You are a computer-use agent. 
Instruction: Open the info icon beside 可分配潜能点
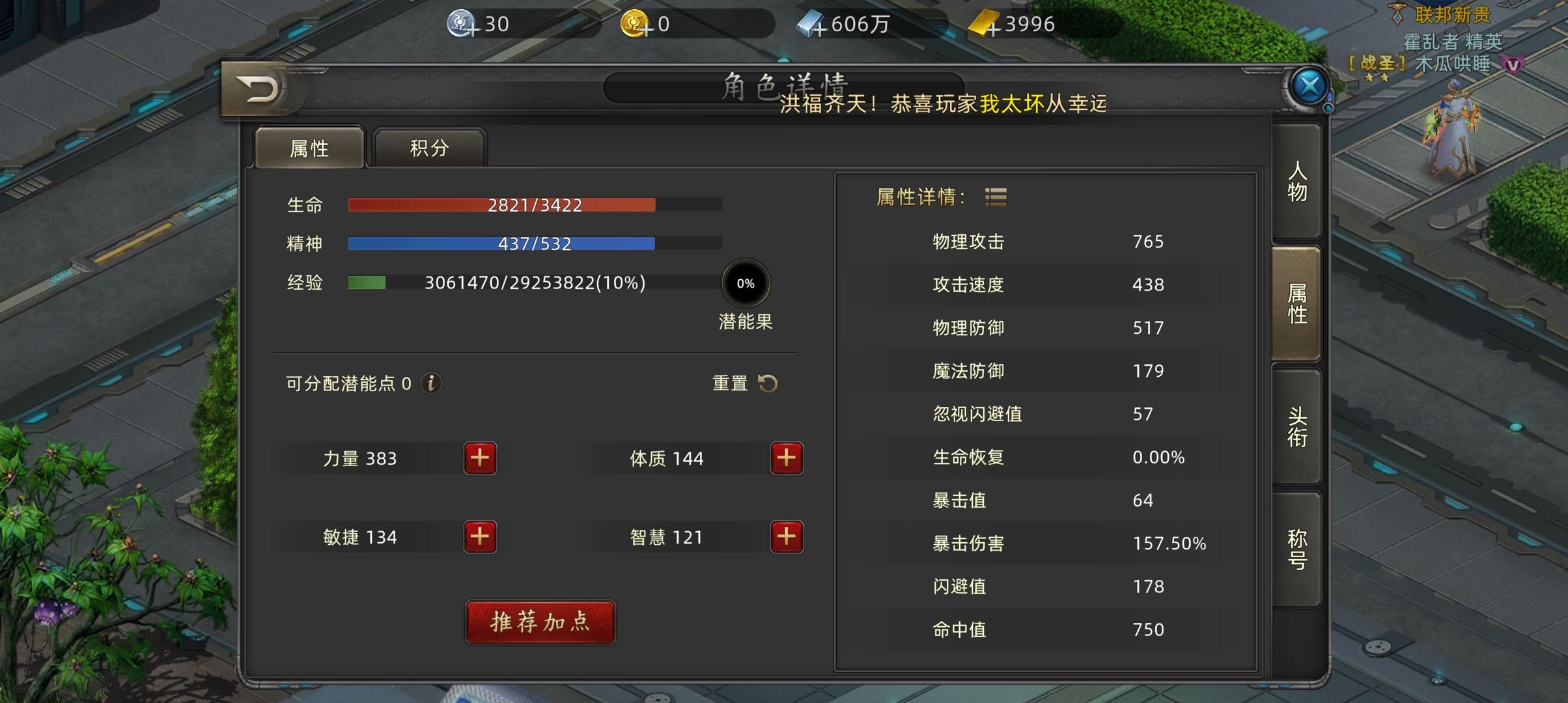pos(430,383)
